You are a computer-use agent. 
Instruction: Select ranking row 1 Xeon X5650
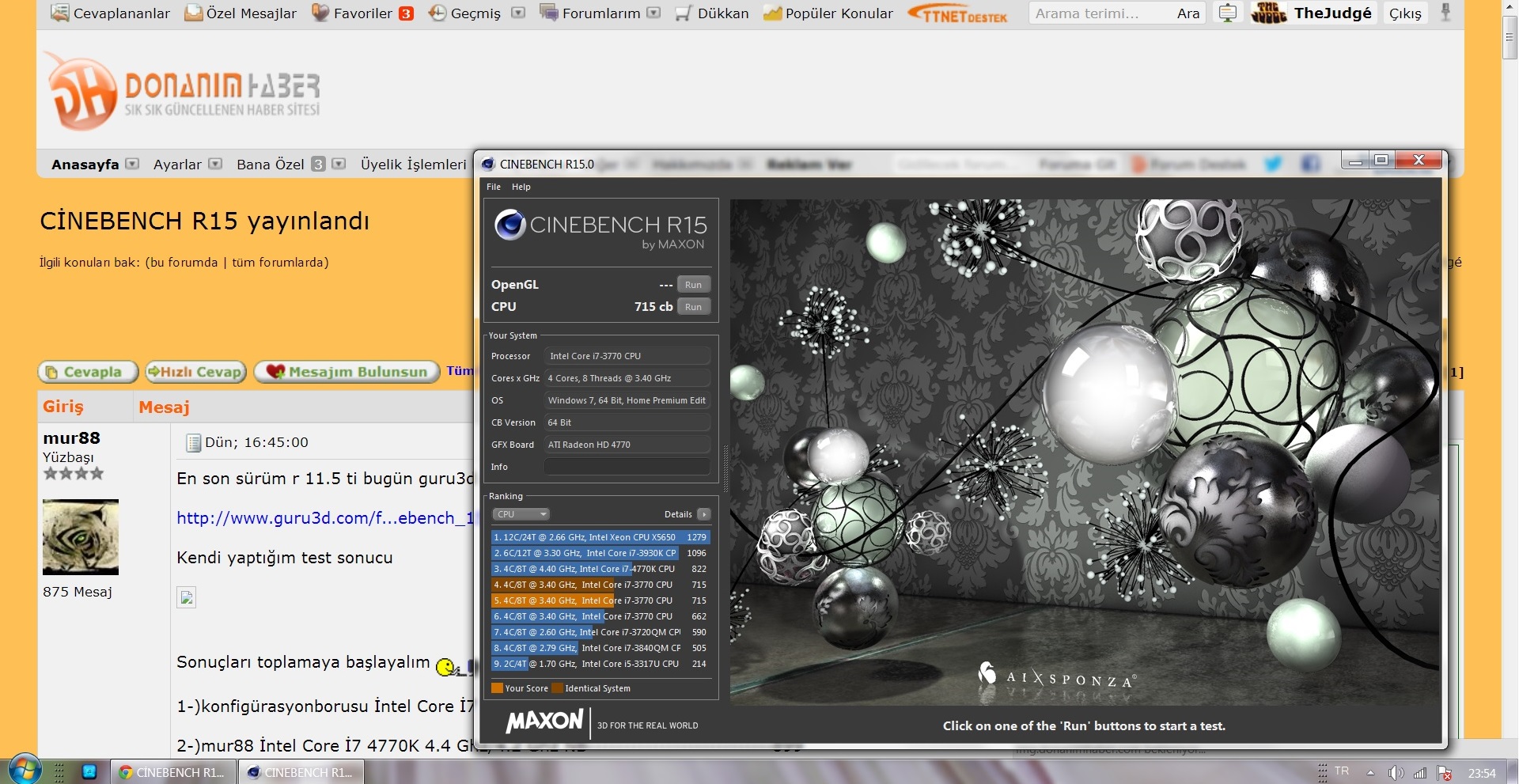pos(600,537)
